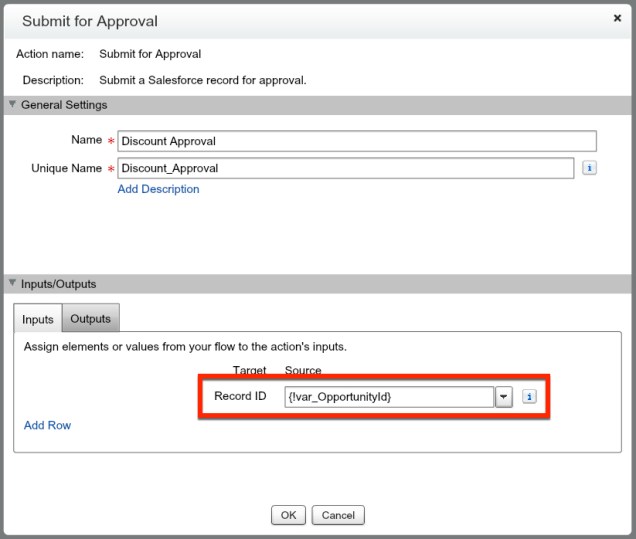Click the description text about Salesforce record
The height and width of the screenshot is (539, 636).
[x=203, y=79]
